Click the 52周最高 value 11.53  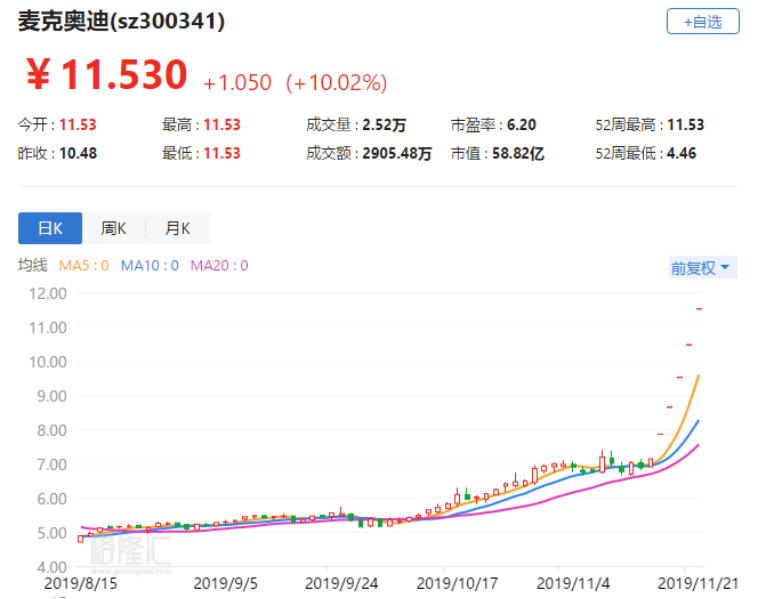[686, 125]
